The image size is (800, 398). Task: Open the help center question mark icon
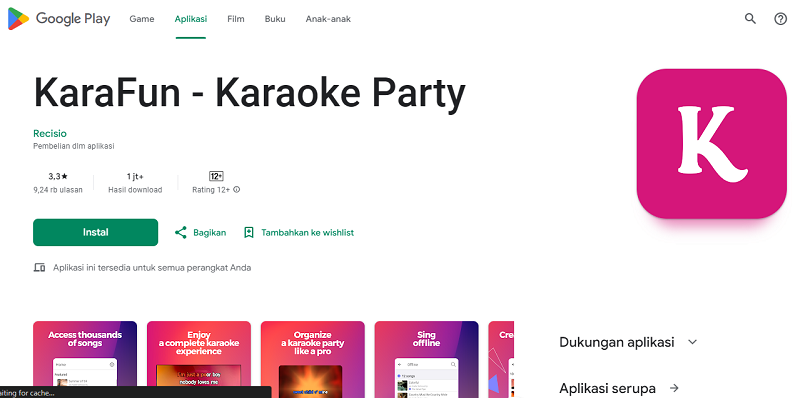pyautogui.click(x=781, y=19)
